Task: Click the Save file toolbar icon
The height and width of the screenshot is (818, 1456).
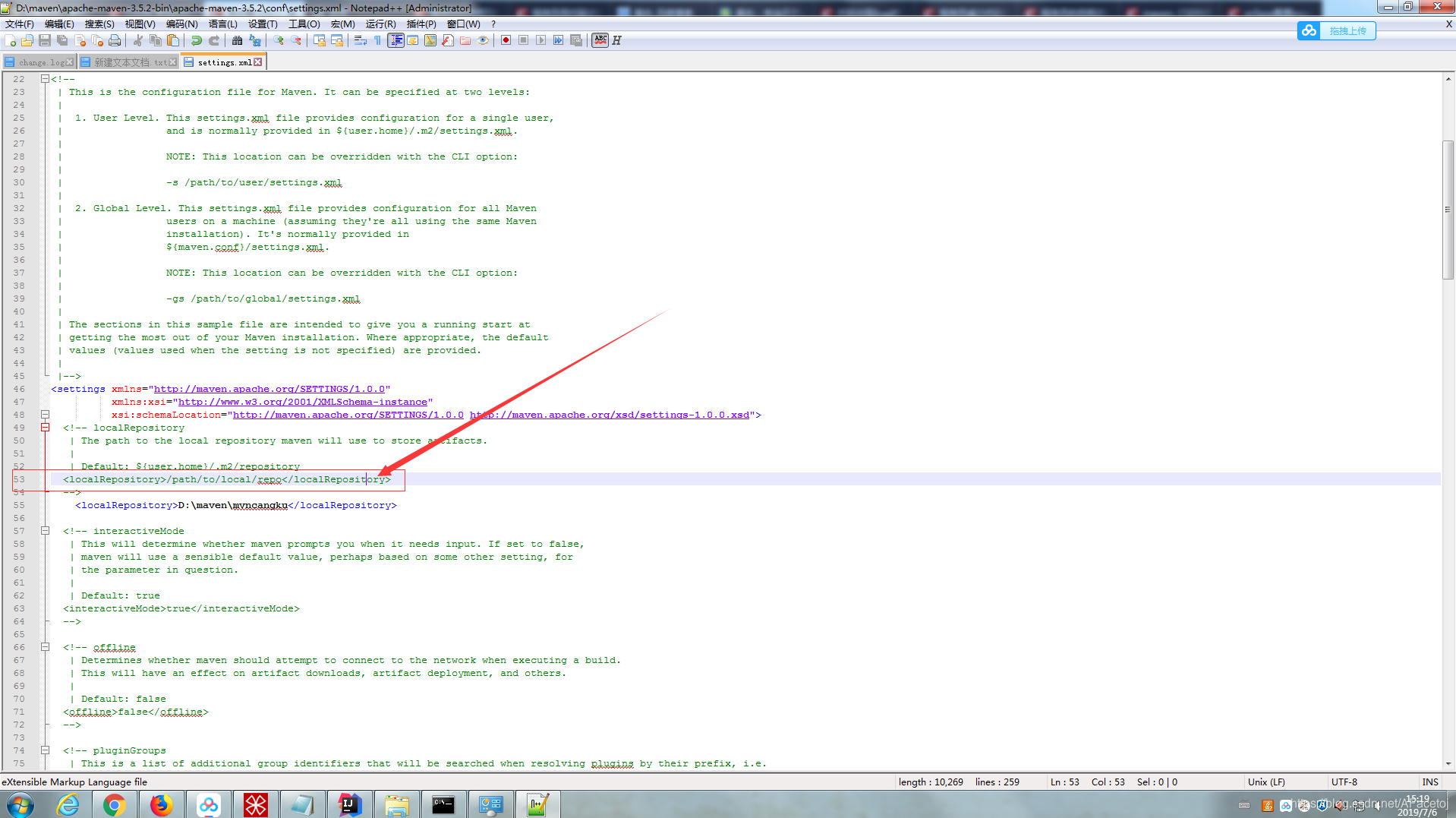Action: pyautogui.click(x=45, y=40)
